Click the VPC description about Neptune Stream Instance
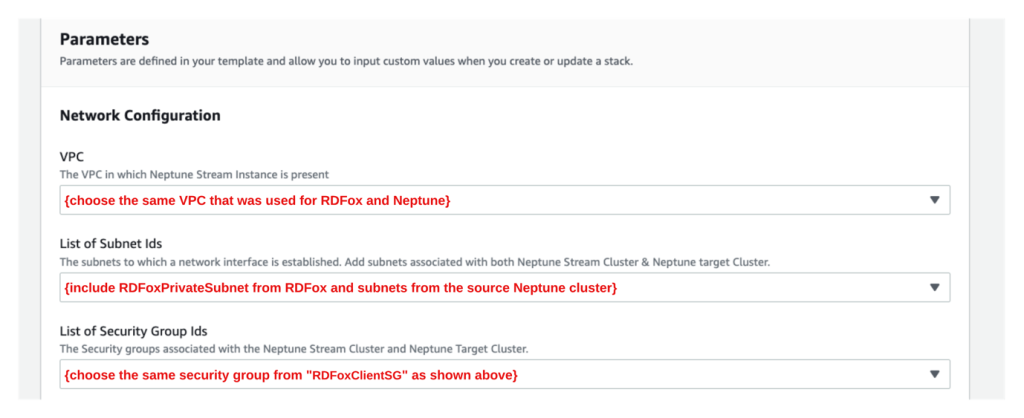The image size is (1024, 418). coord(194,175)
